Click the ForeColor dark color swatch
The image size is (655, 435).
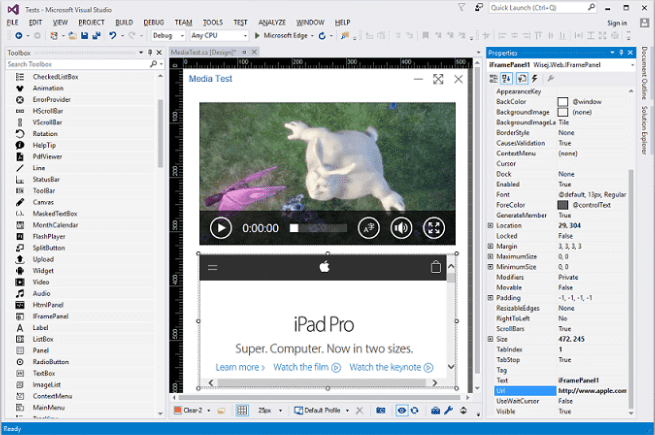click(563, 205)
